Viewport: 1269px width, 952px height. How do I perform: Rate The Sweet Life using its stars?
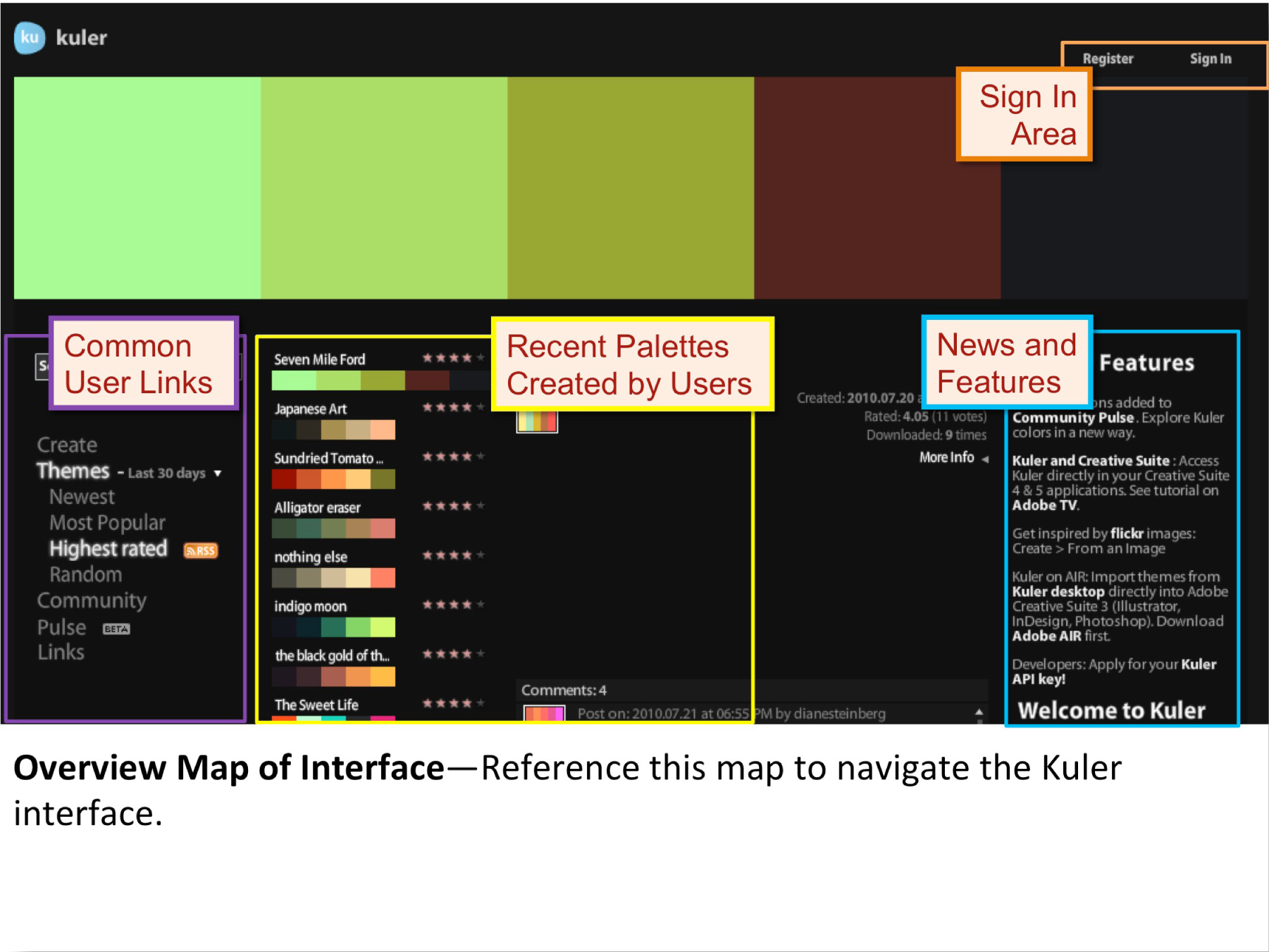(x=453, y=703)
